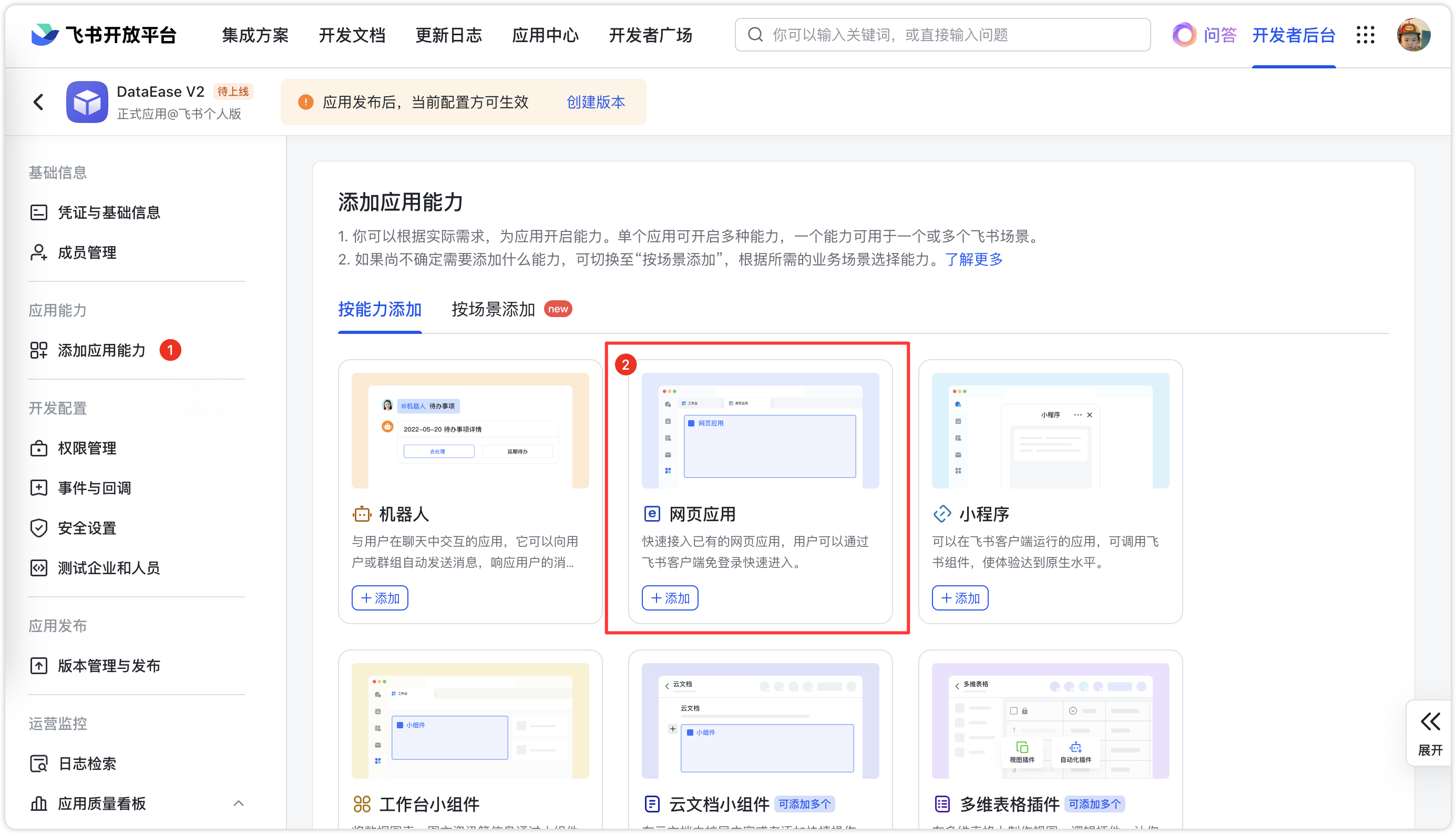Click the 权限管理 briefcase icon

(38, 448)
